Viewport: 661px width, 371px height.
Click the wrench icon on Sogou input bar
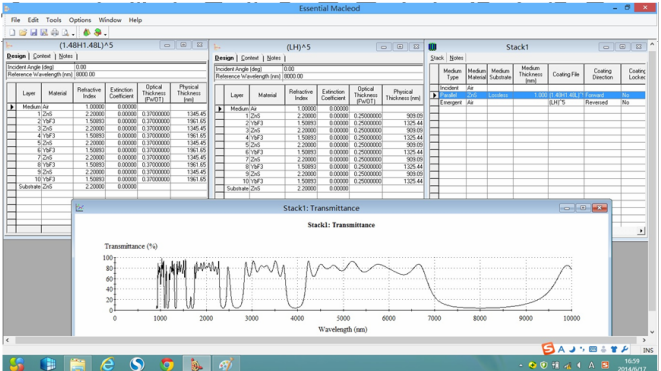[x=624, y=349]
